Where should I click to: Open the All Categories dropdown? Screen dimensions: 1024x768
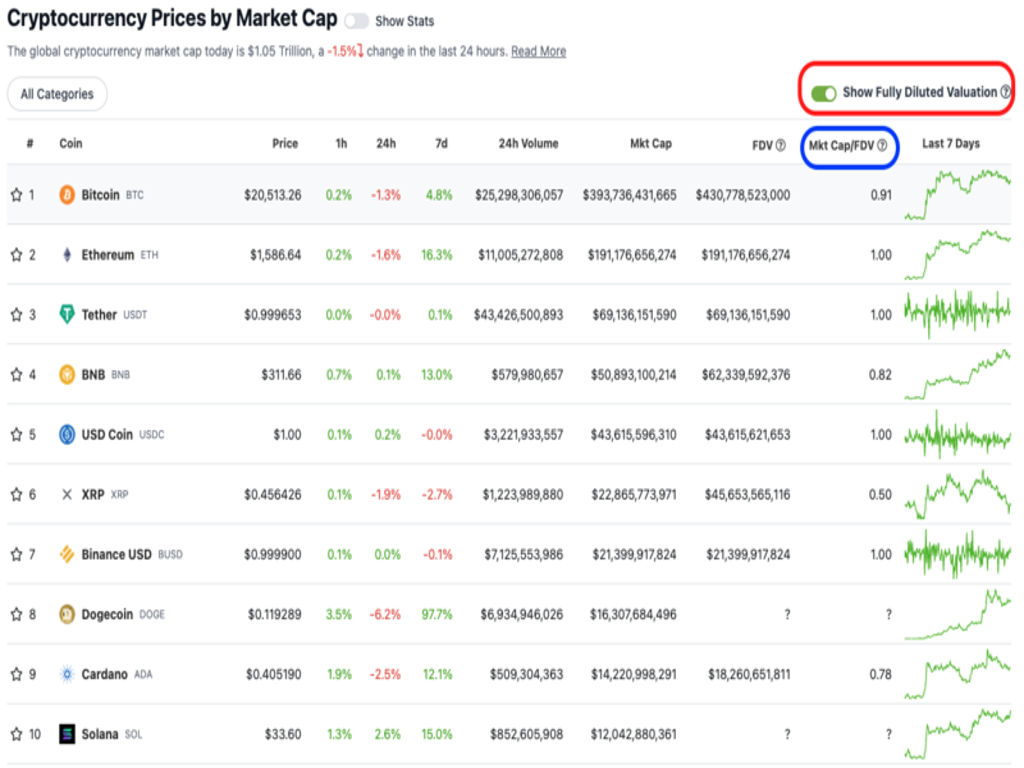(57, 94)
